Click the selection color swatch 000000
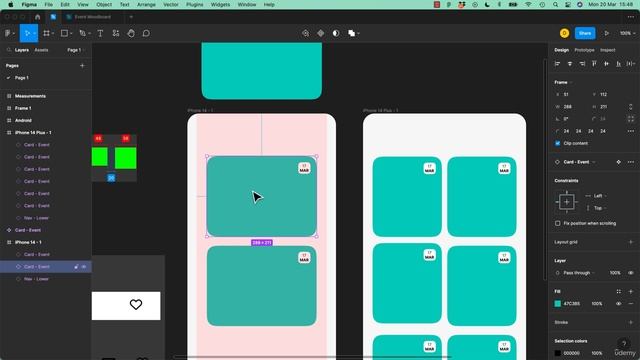 (x=558, y=353)
